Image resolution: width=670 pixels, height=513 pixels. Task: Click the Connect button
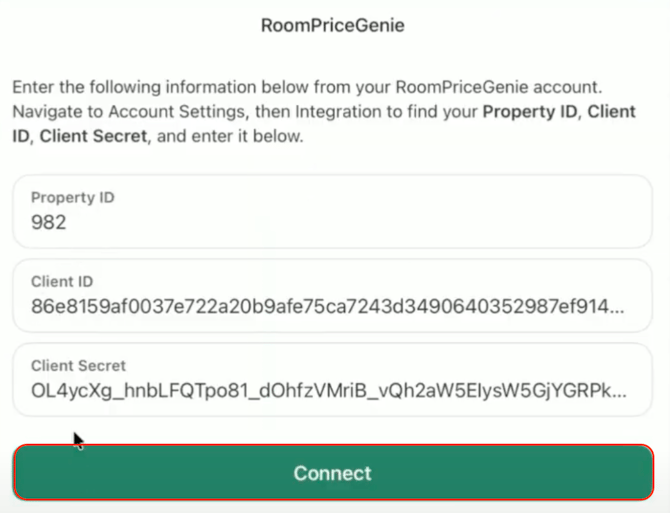332,472
